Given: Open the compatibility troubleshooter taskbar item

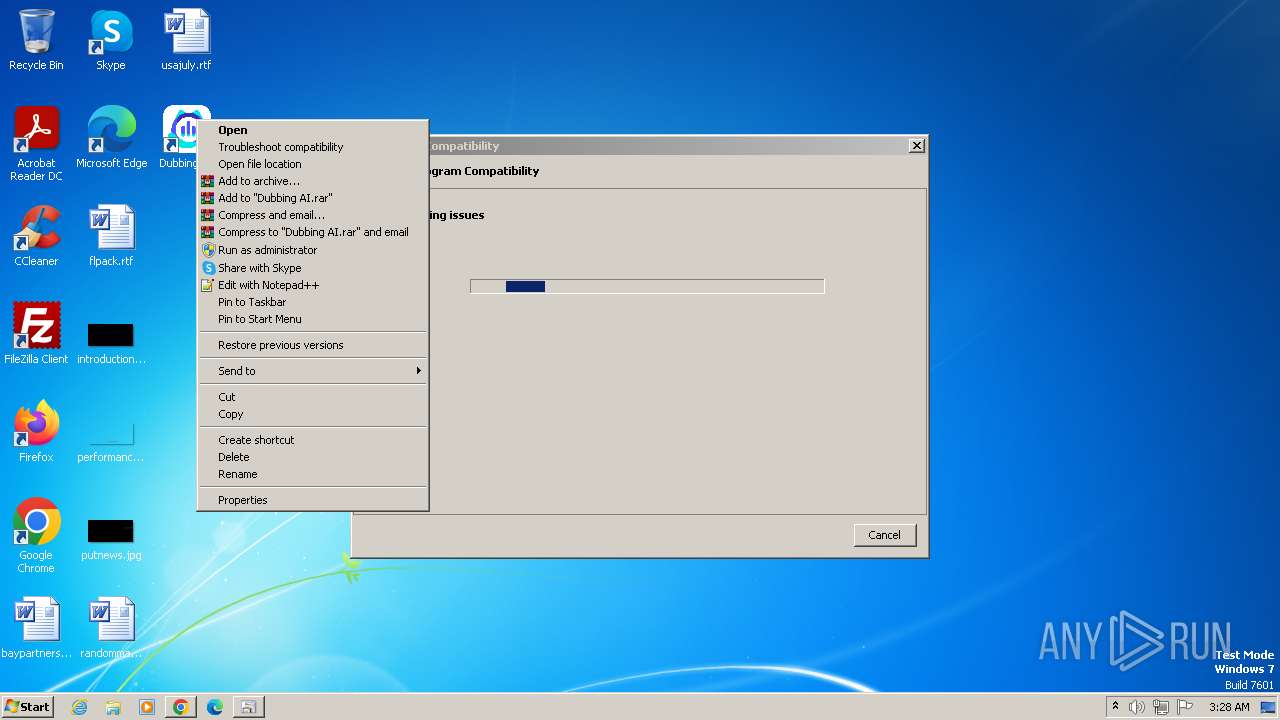Looking at the screenshot, I should click(248, 707).
